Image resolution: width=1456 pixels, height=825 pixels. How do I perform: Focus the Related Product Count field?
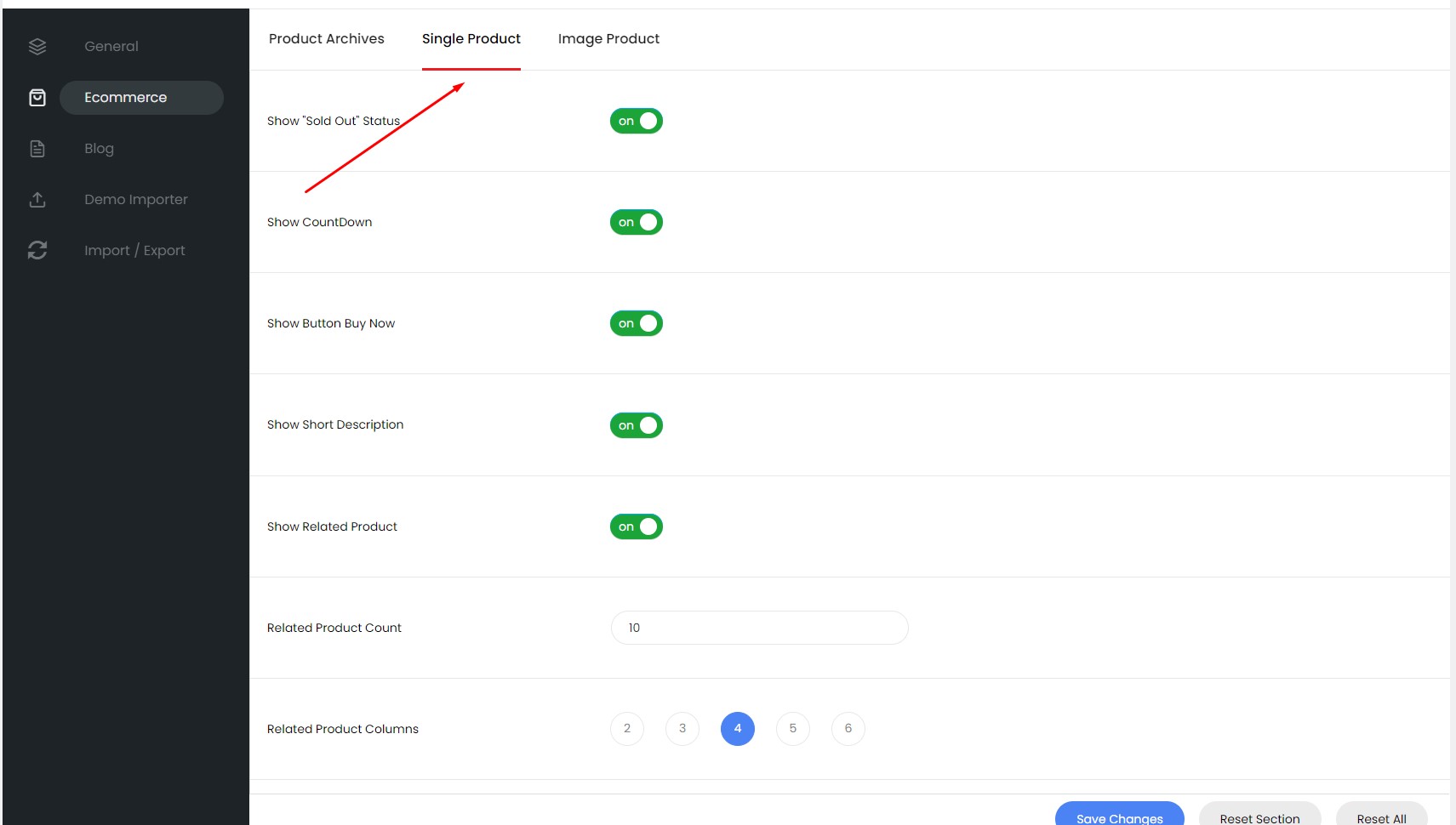click(x=759, y=628)
